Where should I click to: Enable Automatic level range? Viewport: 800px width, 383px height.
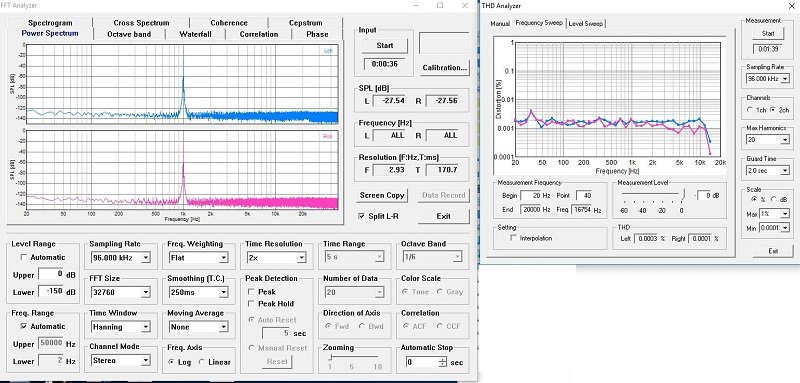(23, 258)
